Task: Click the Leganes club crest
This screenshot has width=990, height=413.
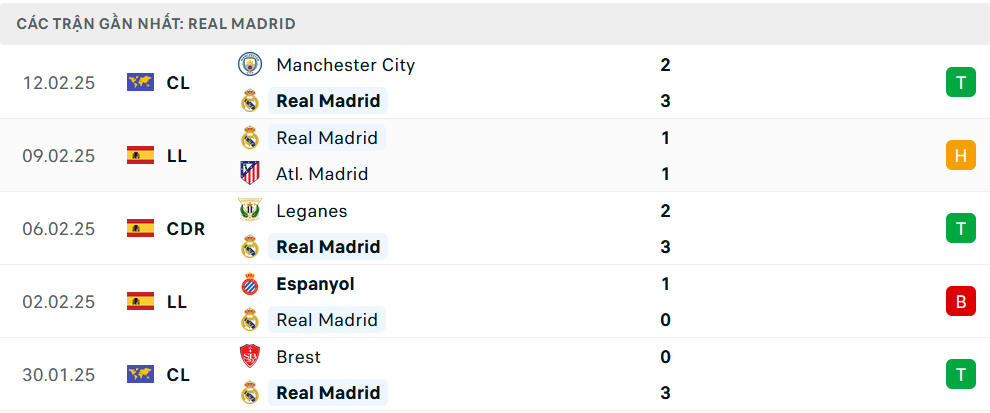Action: coord(249,211)
